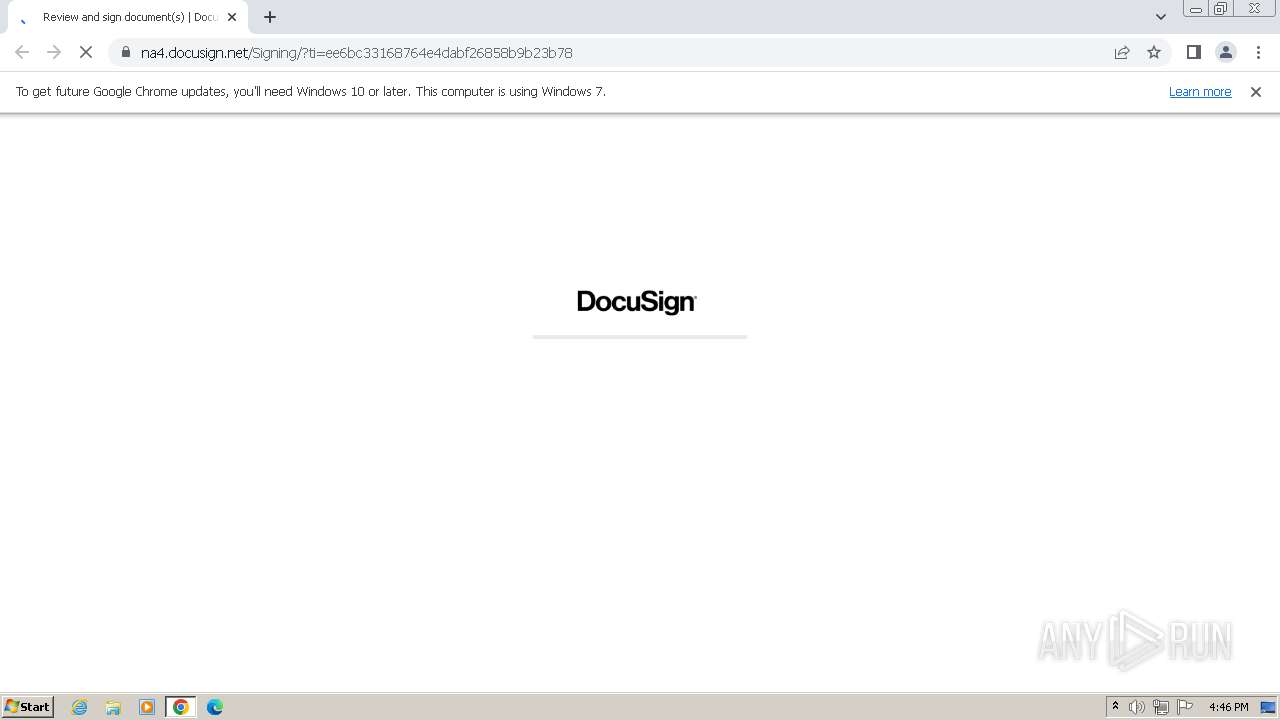Restore down the Chrome window
Screen dimensions: 1280x720
(1220, 9)
